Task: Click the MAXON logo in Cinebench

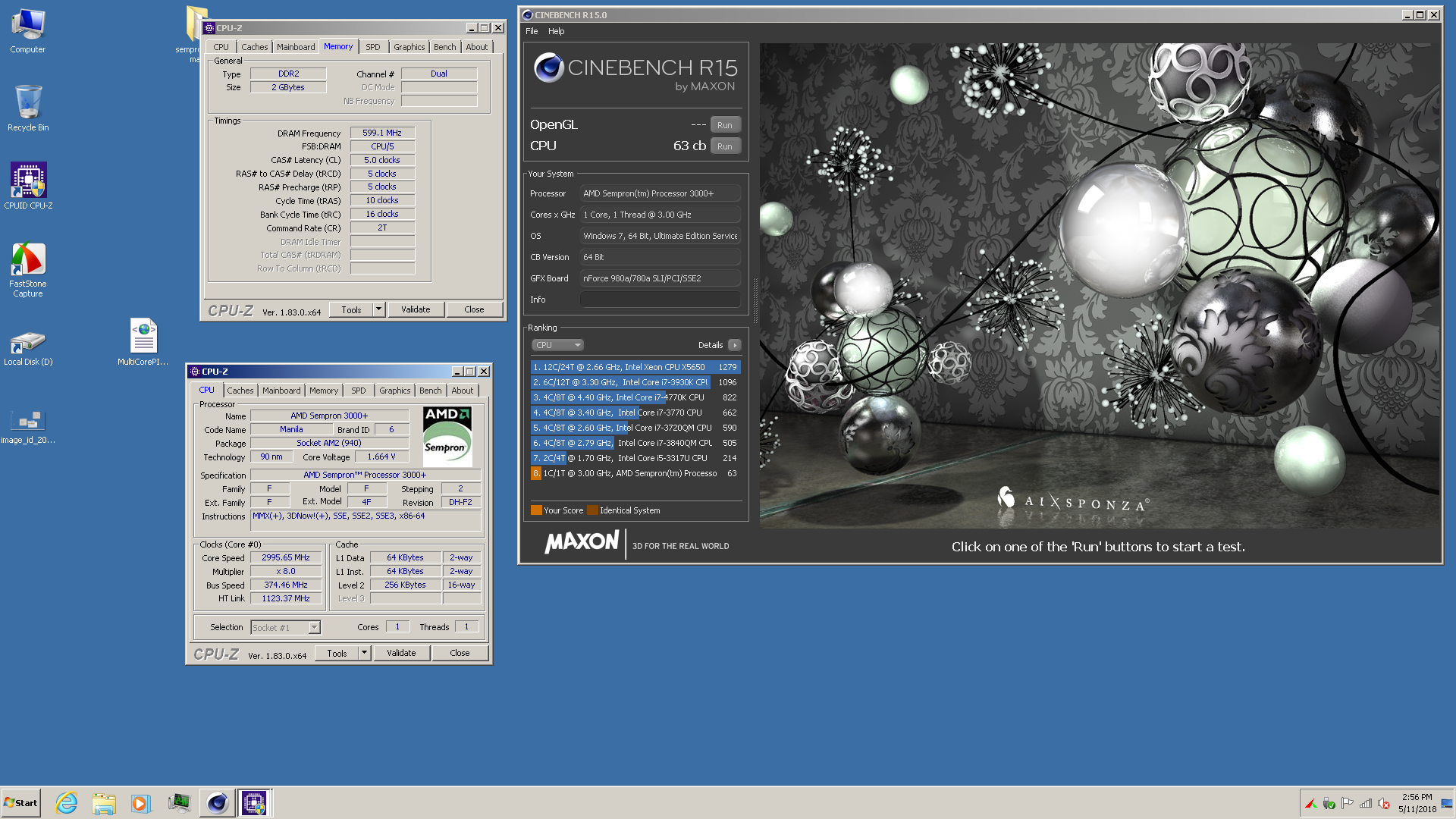Action: [582, 542]
